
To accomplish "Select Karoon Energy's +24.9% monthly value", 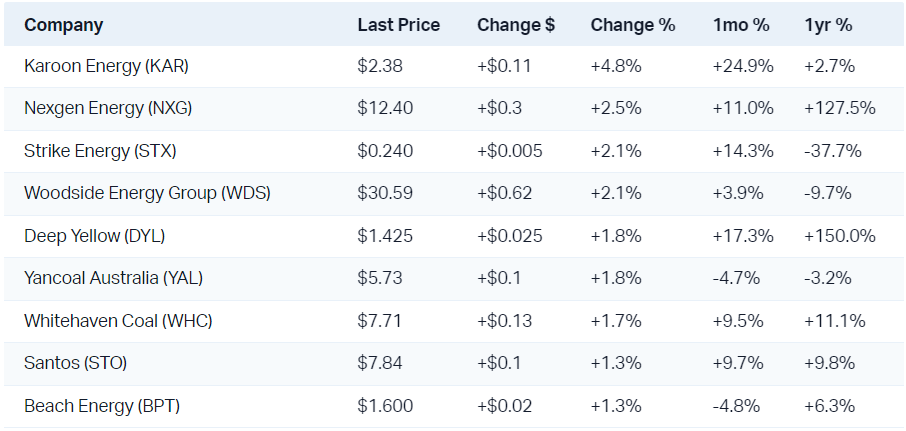I will tap(742, 66).
